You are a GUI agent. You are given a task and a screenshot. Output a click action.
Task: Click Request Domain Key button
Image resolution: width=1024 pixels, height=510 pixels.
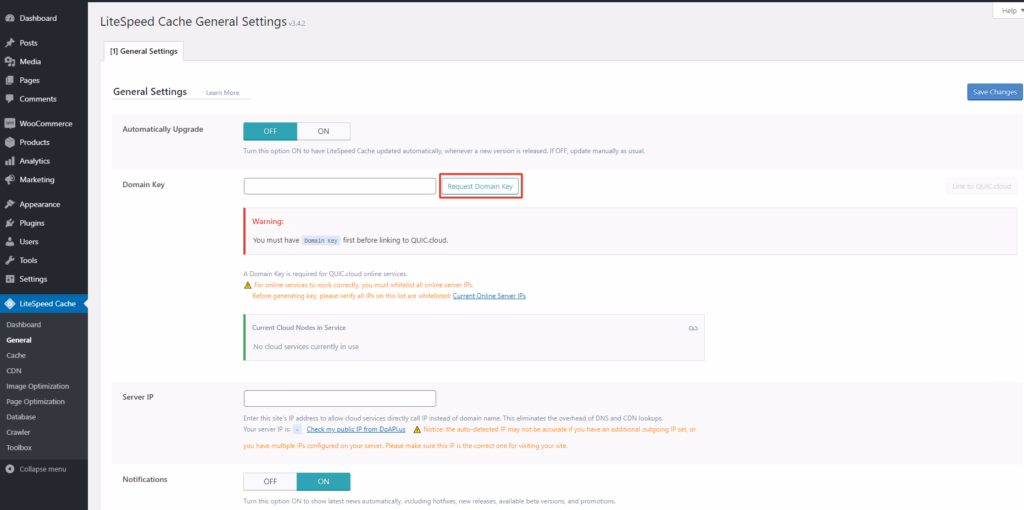pos(481,187)
